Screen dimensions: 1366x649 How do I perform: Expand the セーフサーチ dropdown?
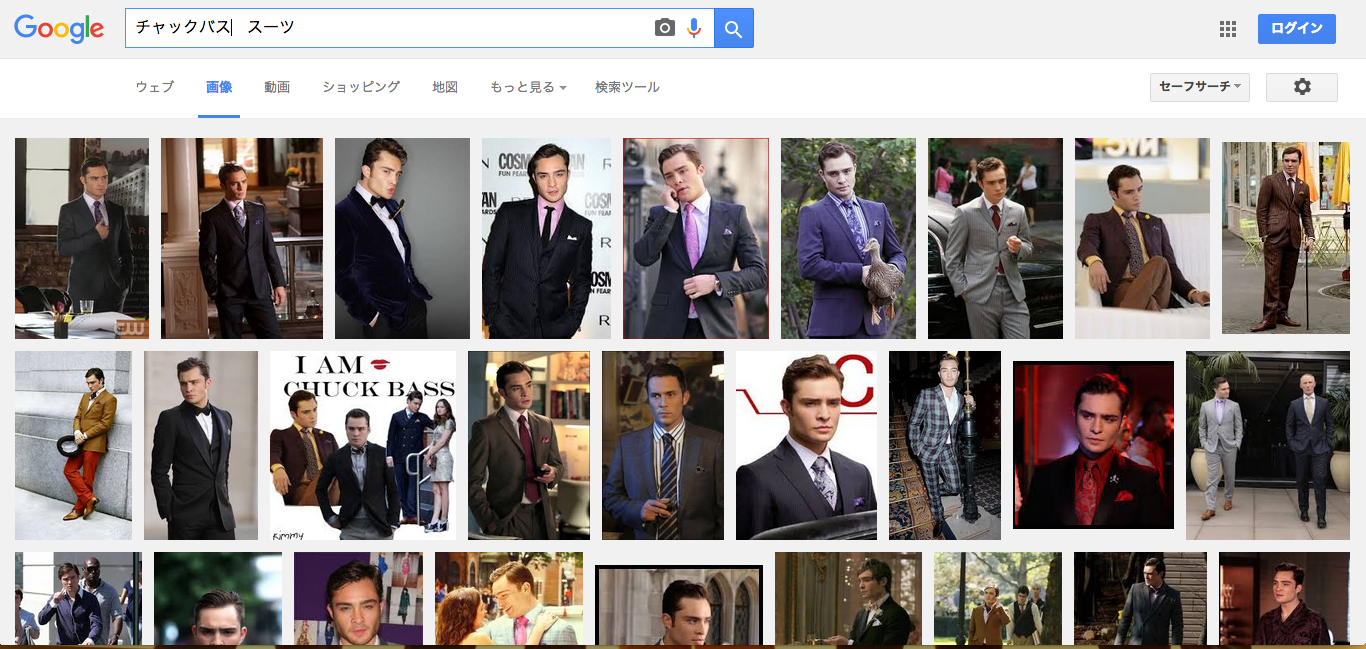click(x=1199, y=87)
